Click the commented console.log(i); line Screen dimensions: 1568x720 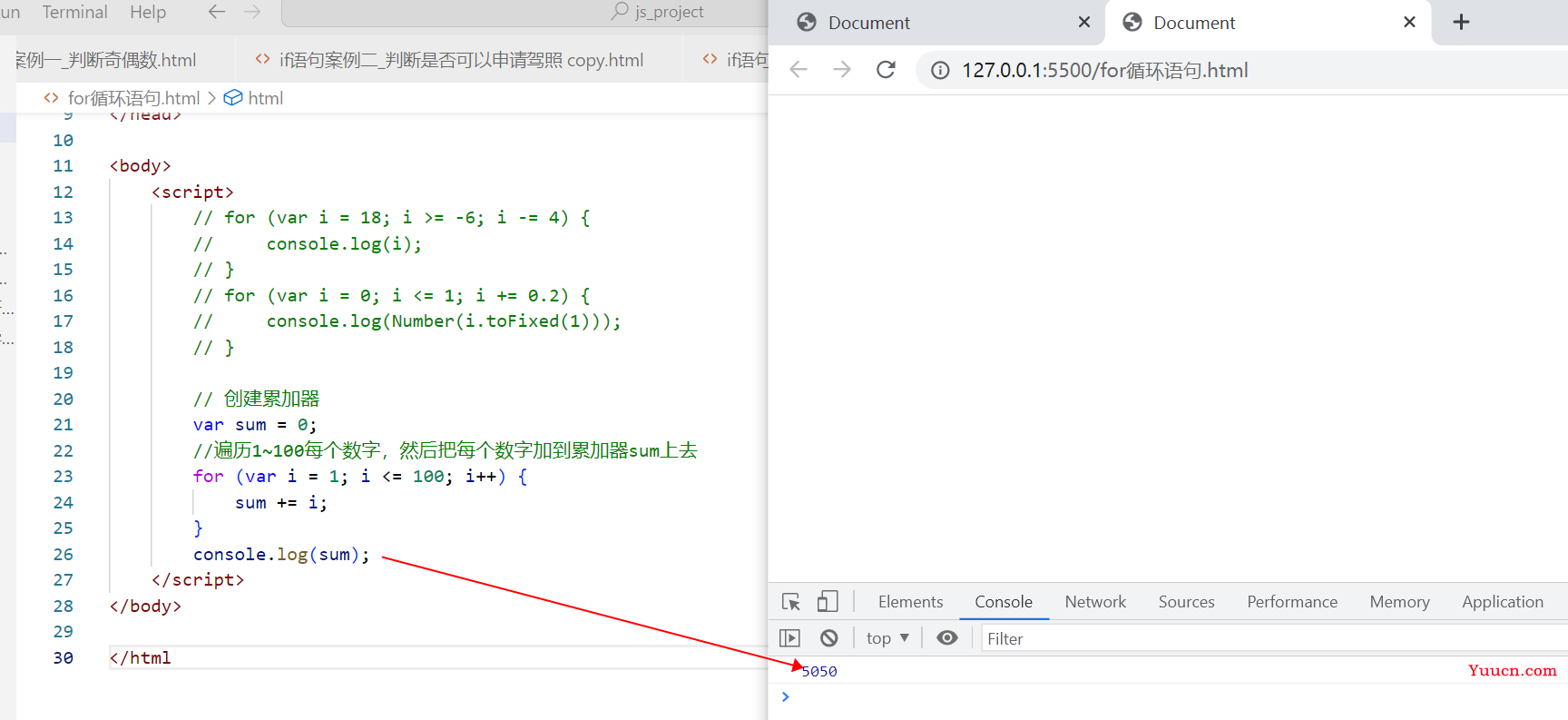click(308, 244)
